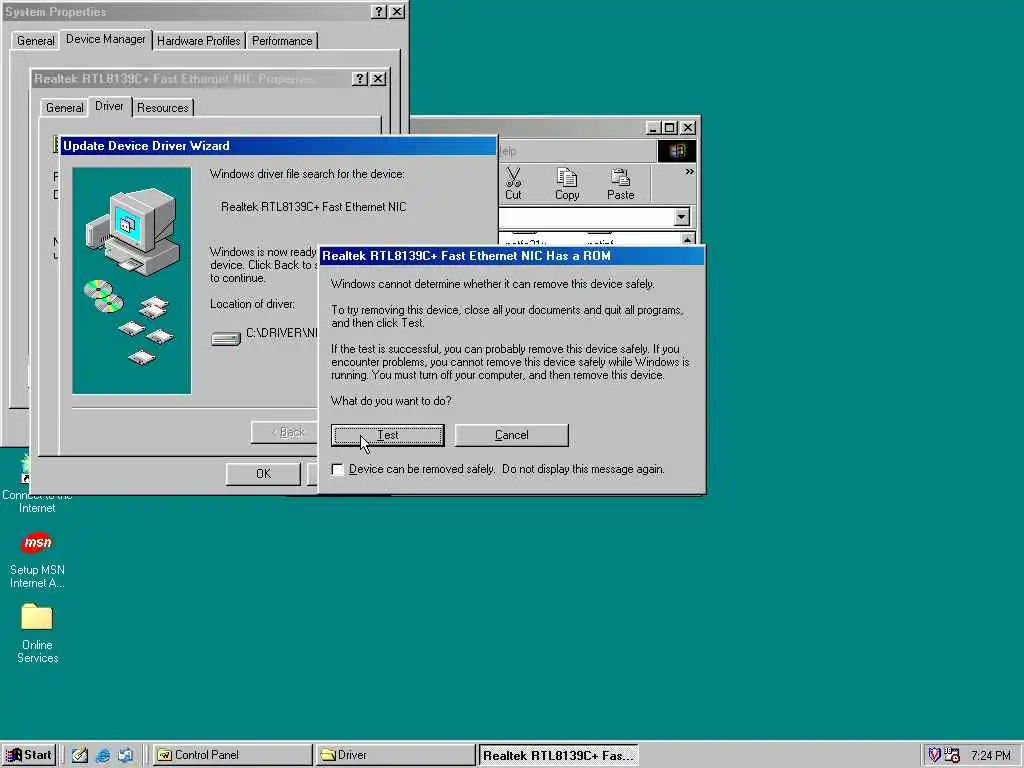The height and width of the screenshot is (768, 1024).
Task: Launch Internet Explorer from Quick Launch
Action: (103, 756)
